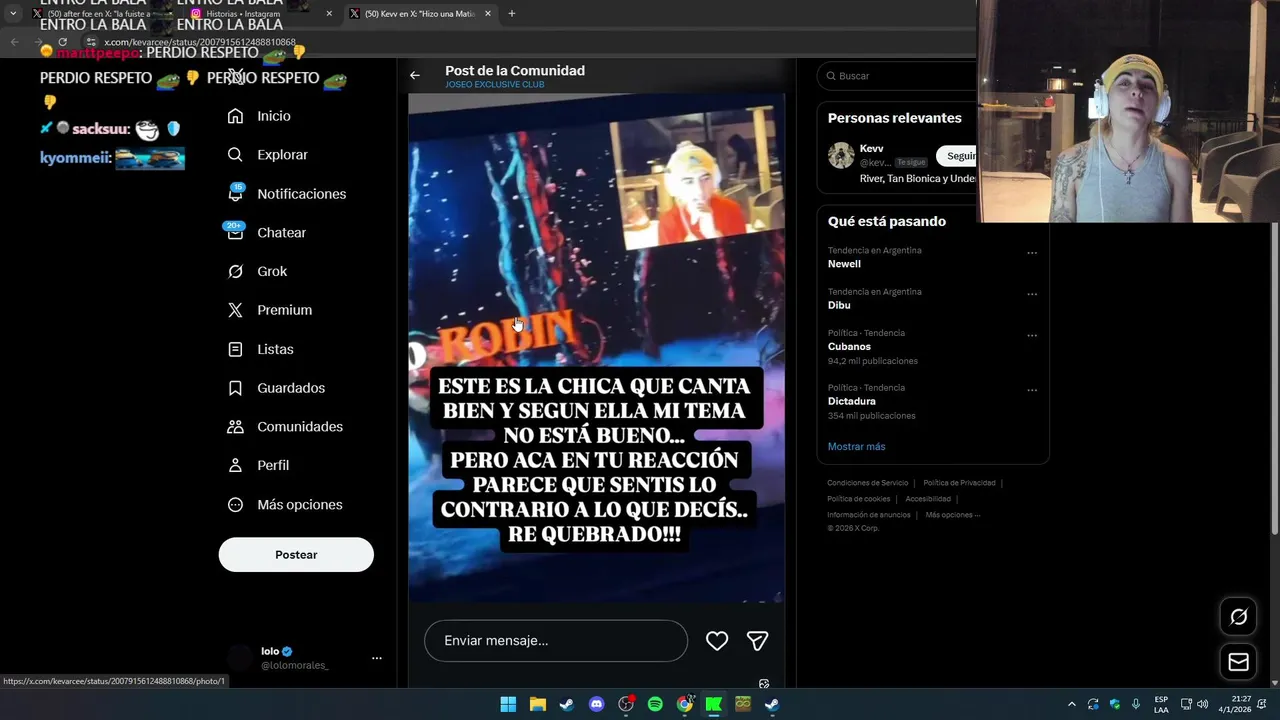Click browser forward navigation arrow
Screen dimensions: 1280x720
(38, 42)
